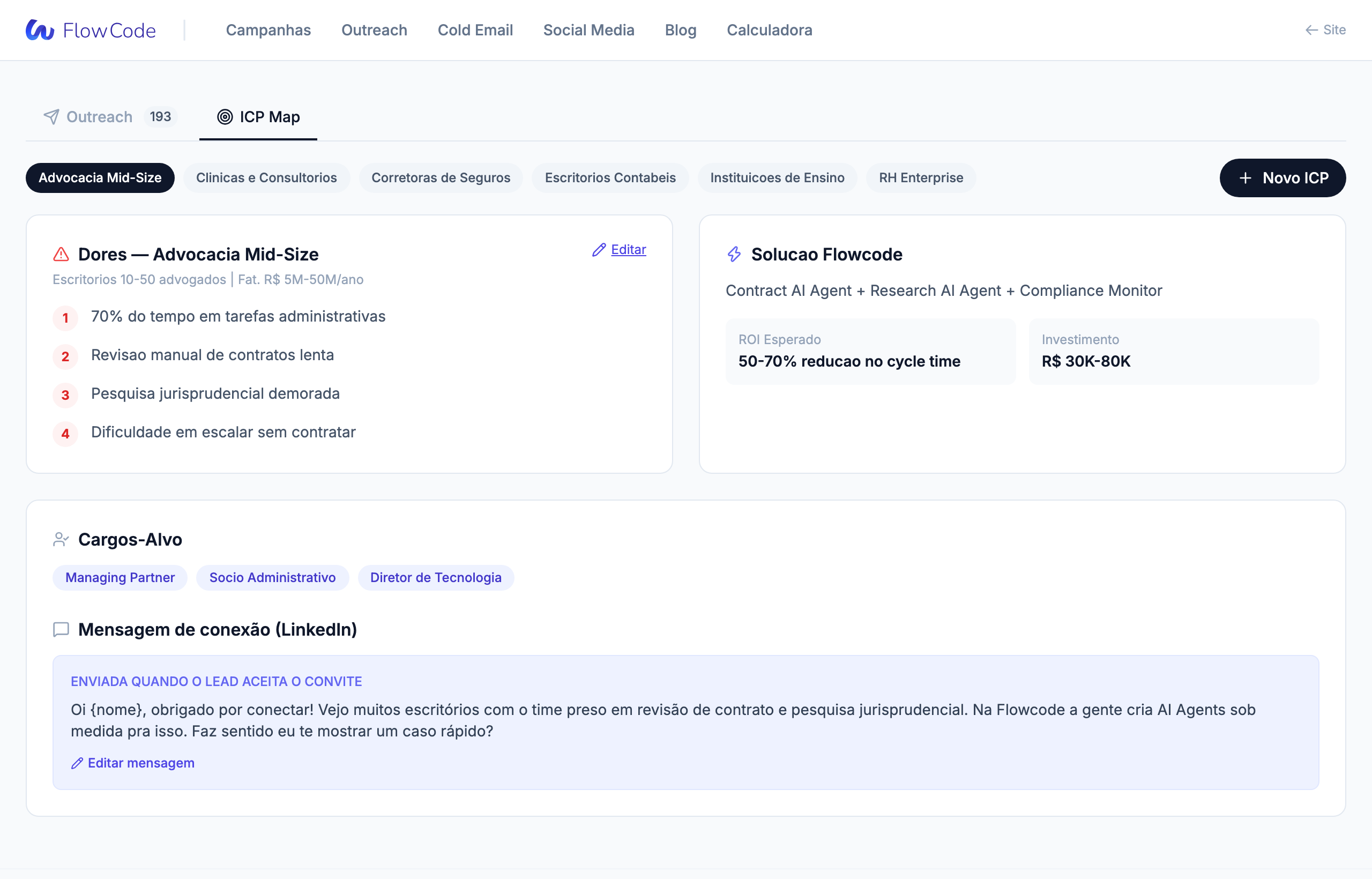Click the 'Cargos-Alvo' heading
The height and width of the screenshot is (879, 1372).
[x=130, y=540]
